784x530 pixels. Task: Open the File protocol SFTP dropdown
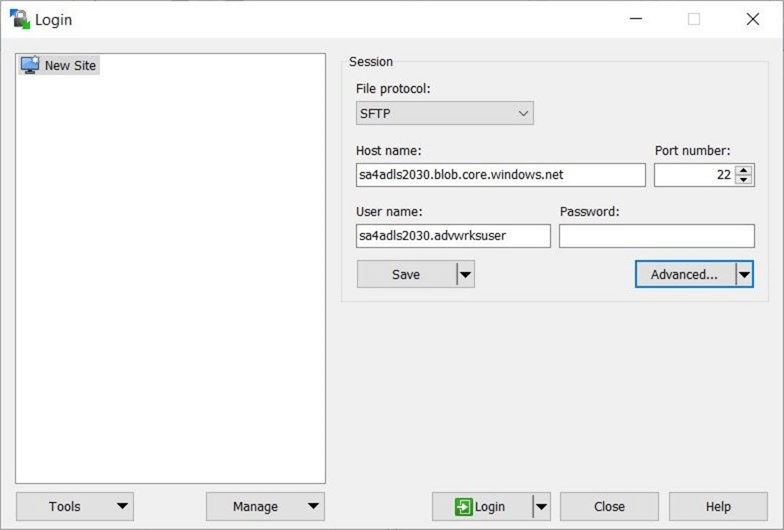pyautogui.click(x=444, y=114)
